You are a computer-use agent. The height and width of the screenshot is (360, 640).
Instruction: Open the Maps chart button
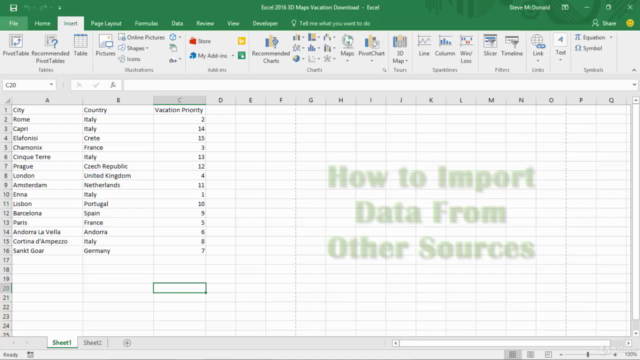347,48
